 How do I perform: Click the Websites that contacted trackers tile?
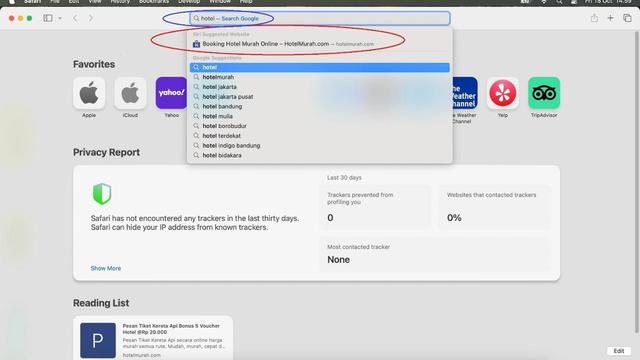click(494, 207)
